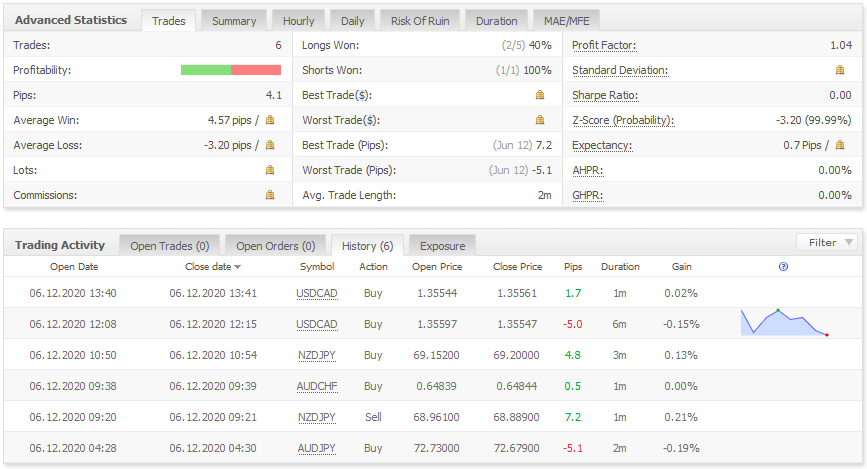
Task: Show the Open Orders (0) tab
Action: tap(275, 246)
